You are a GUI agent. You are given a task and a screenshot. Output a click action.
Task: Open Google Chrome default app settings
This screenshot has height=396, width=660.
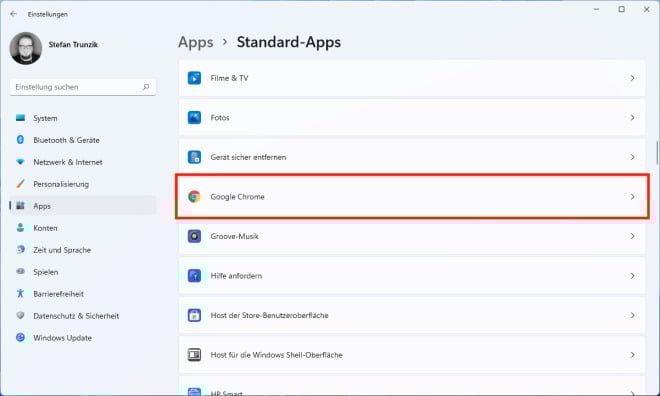412,197
